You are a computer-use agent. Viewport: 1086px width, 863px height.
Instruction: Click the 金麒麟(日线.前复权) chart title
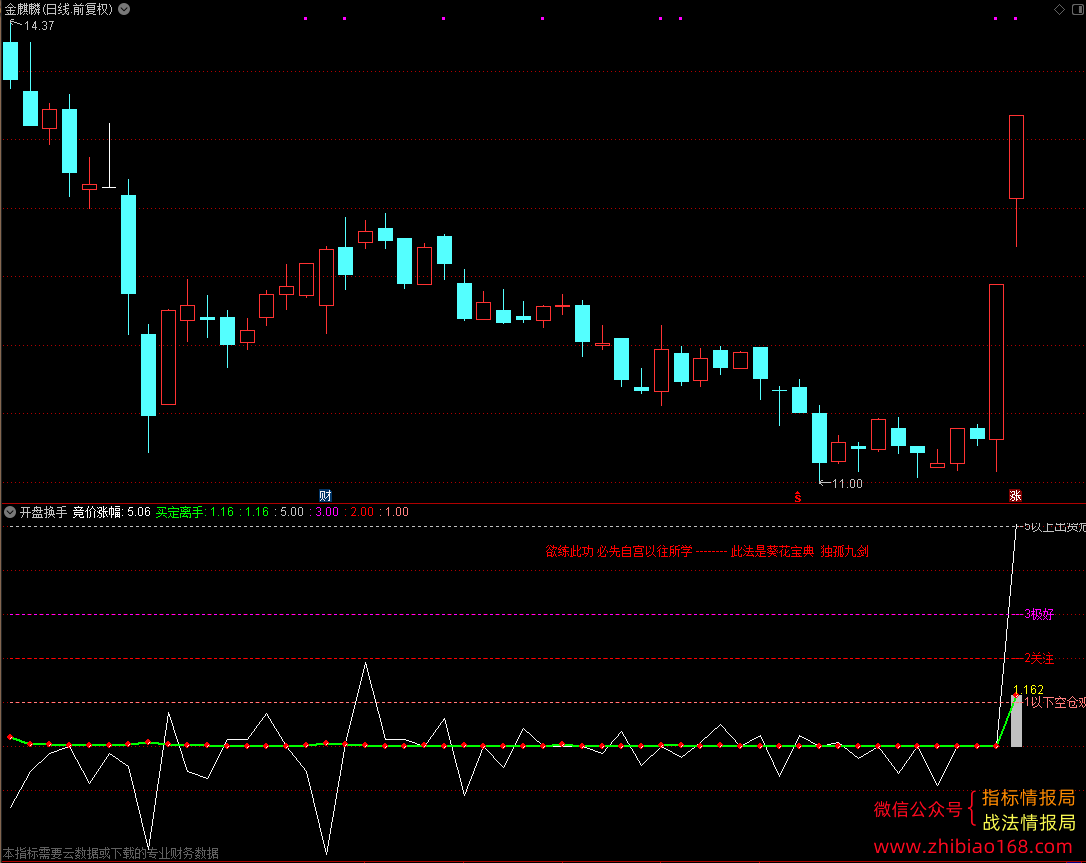[59, 9]
